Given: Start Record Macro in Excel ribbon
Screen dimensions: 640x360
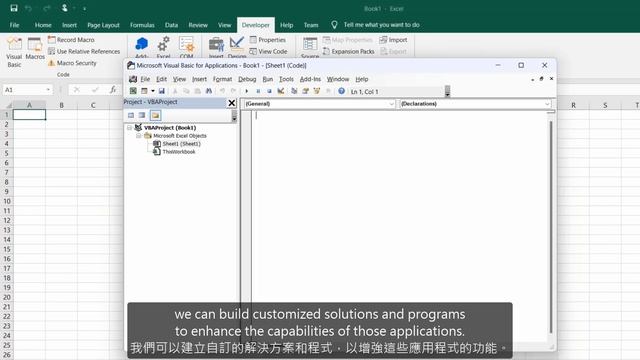Looking at the screenshot, I should point(71,40).
